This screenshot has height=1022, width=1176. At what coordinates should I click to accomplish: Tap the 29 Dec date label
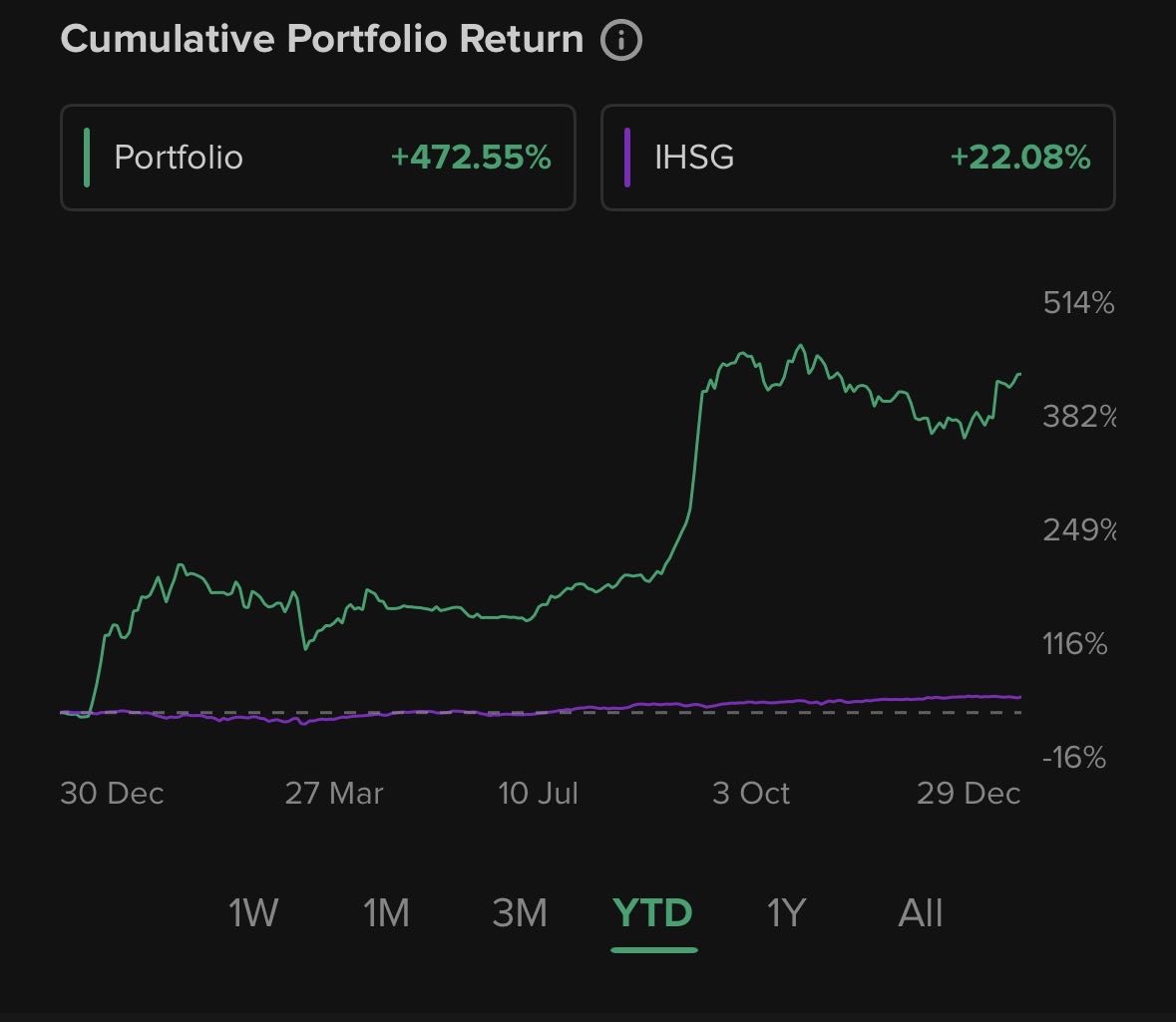(969, 793)
